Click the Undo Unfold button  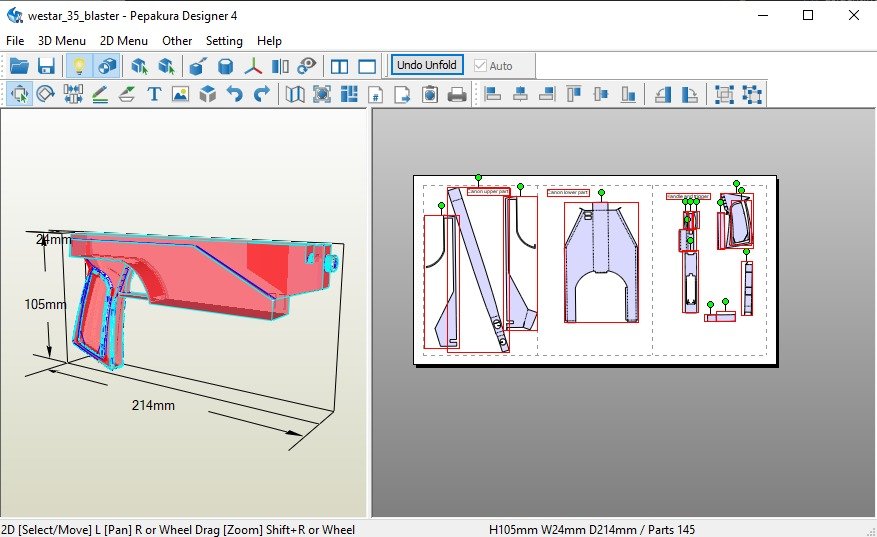coord(427,65)
